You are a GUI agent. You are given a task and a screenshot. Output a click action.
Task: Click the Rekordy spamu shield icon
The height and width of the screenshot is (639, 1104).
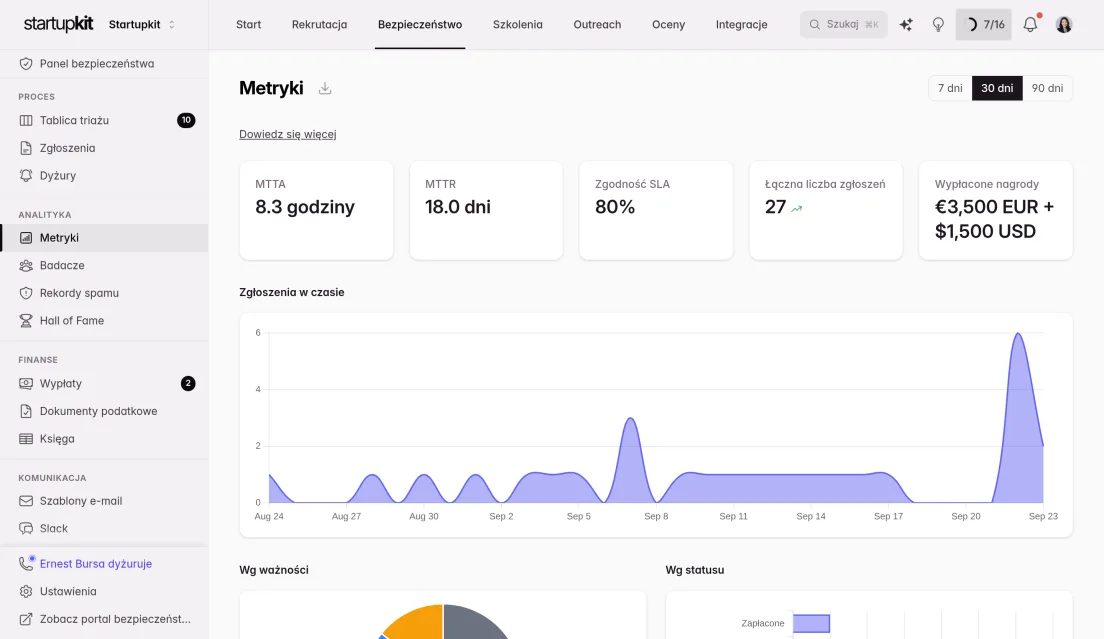(x=26, y=293)
